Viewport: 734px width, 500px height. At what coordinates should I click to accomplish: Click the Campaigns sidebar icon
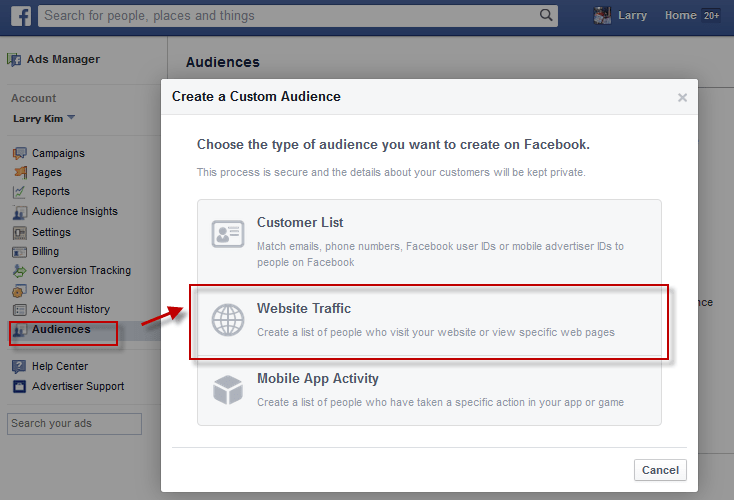pyautogui.click(x=19, y=153)
